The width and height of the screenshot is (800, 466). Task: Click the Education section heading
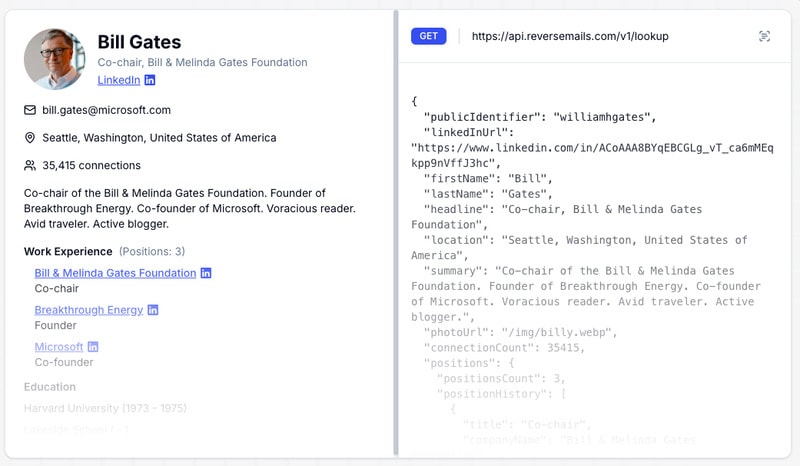[x=50, y=387]
